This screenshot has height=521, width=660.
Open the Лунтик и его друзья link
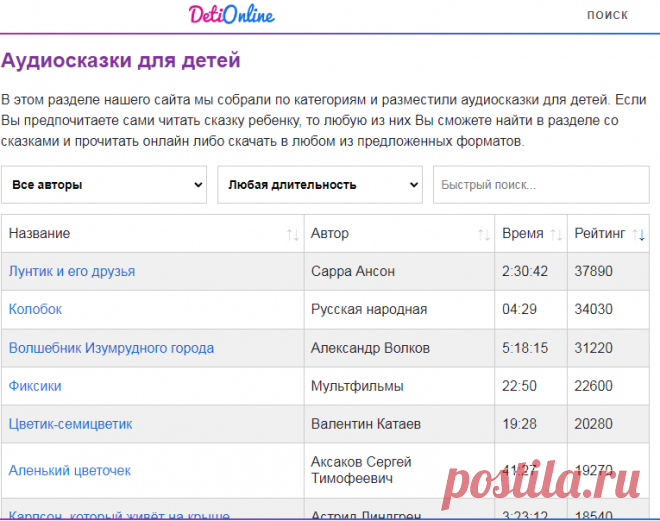click(x=72, y=271)
